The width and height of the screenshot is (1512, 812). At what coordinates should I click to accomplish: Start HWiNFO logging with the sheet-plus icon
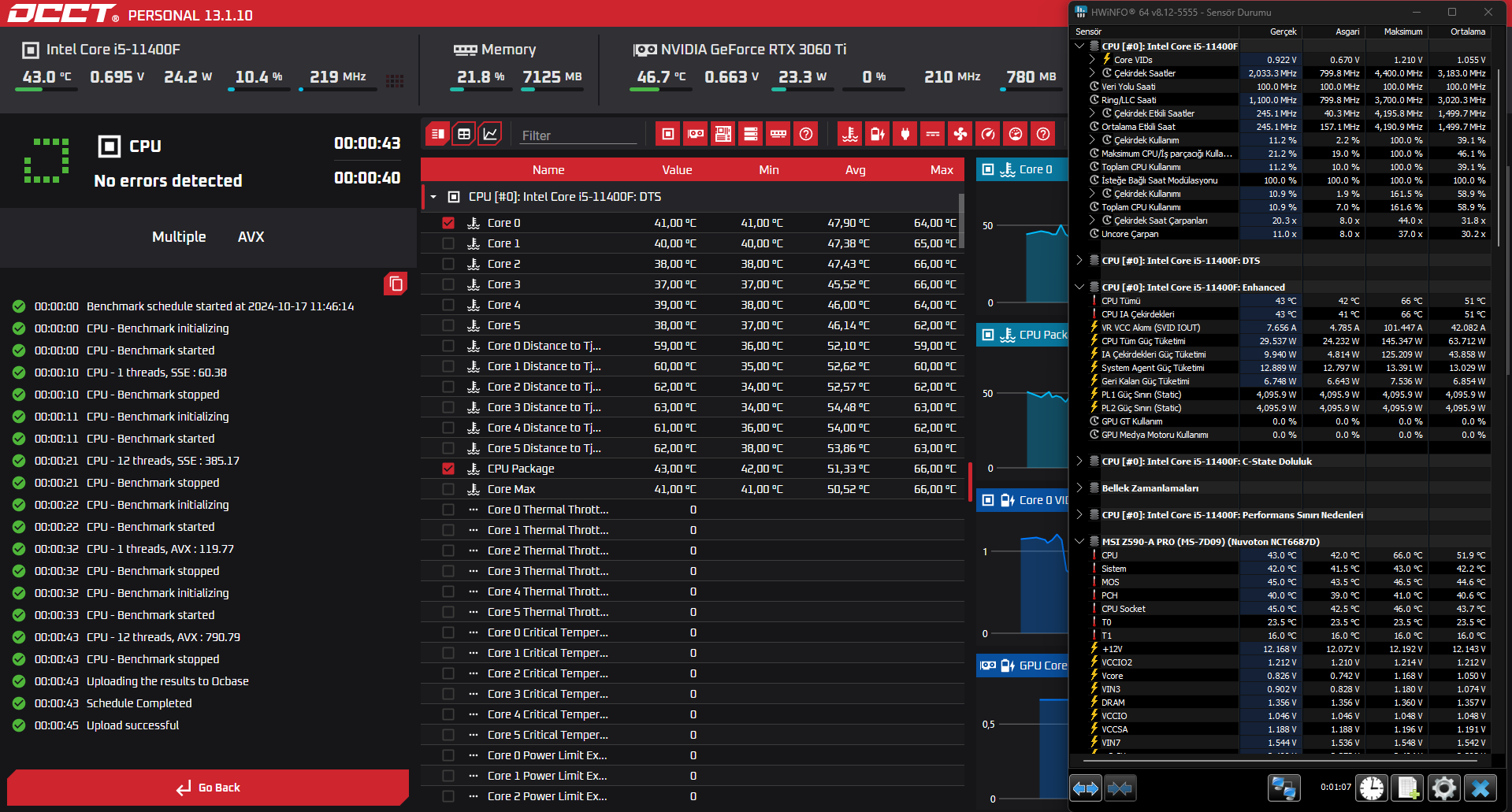coord(1408,788)
